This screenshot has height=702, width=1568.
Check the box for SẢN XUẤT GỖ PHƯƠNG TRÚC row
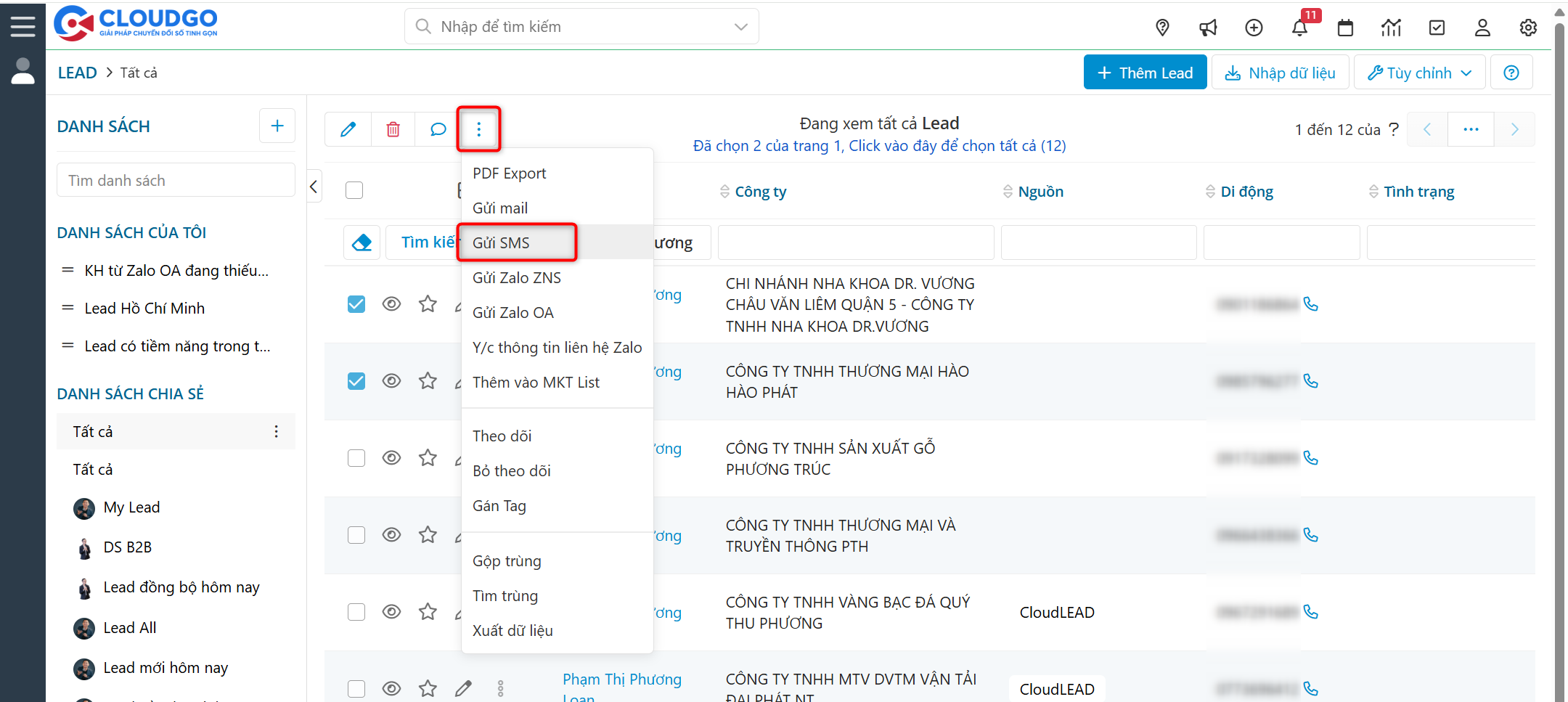click(x=356, y=458)
